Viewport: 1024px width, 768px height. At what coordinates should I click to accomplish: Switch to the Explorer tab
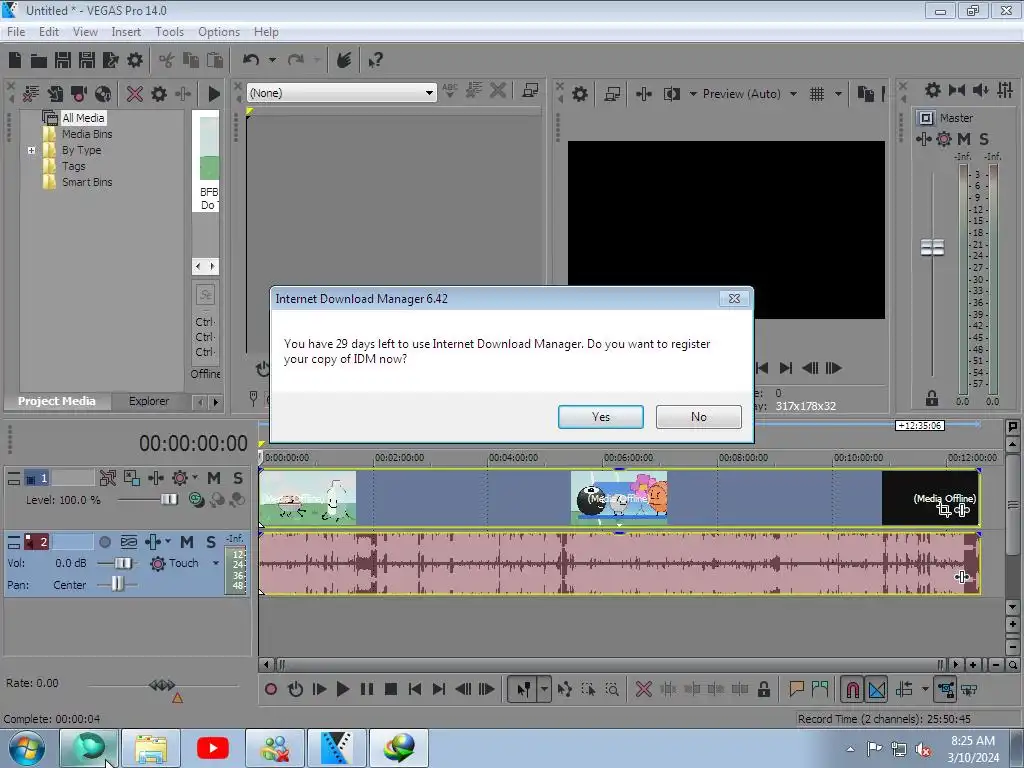coord(149,401)
